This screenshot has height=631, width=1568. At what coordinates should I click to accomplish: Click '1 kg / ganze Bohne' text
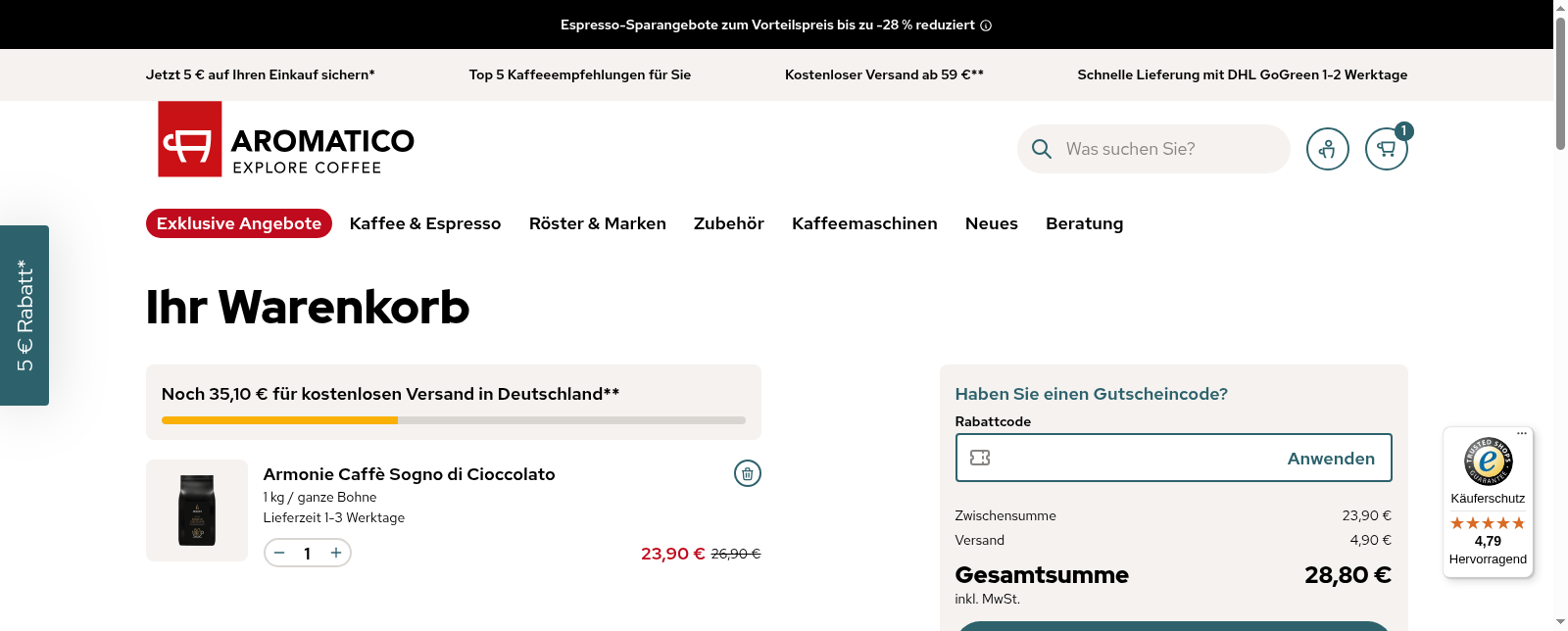320,497
